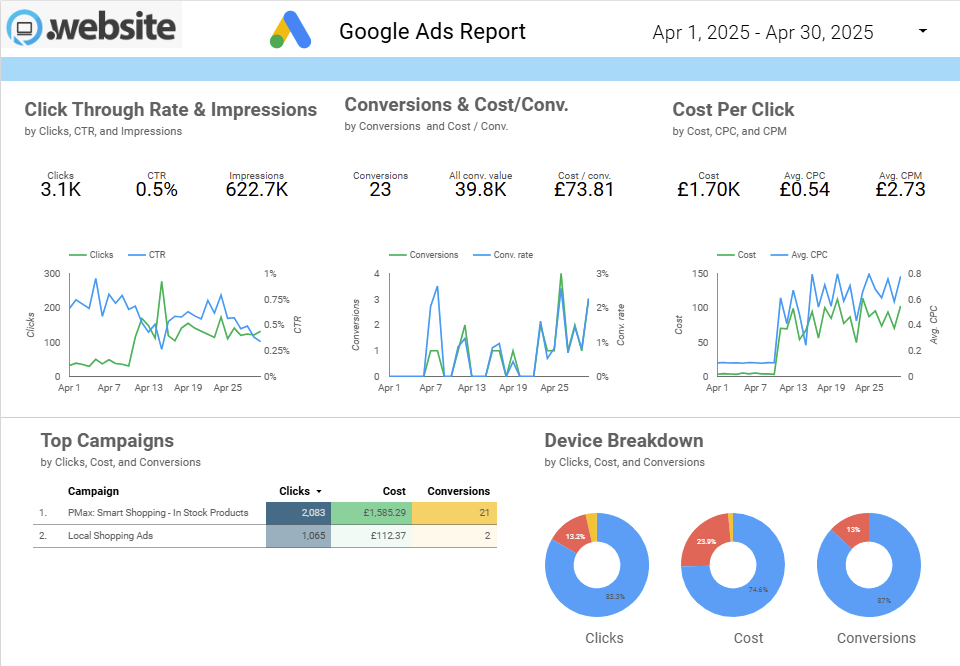This screenshot has width=960, height=666.
Task: Click the Impressions scorecard value 622.7K
Action: pyautogui.click(x=257, y=190)
